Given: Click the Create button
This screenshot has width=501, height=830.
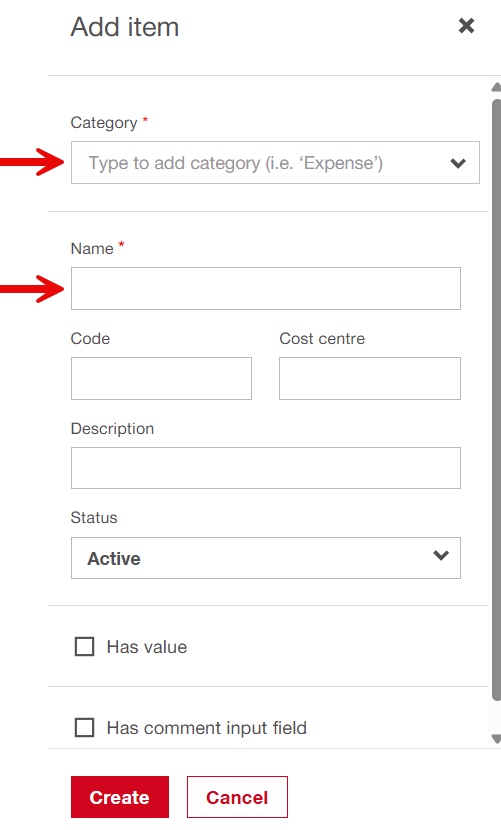Looking at the screenshot, I should point(120,797).
